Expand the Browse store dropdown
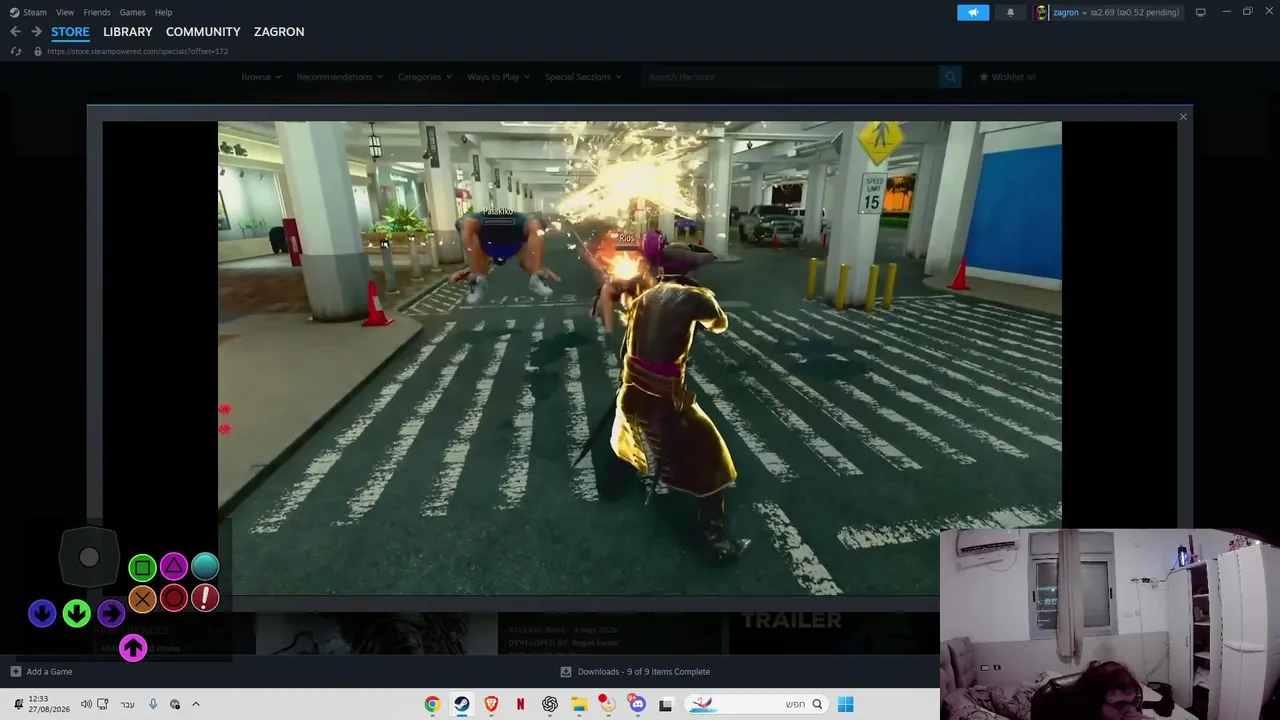This screenshot has width=1280, height=720. (x=261, y=77)
